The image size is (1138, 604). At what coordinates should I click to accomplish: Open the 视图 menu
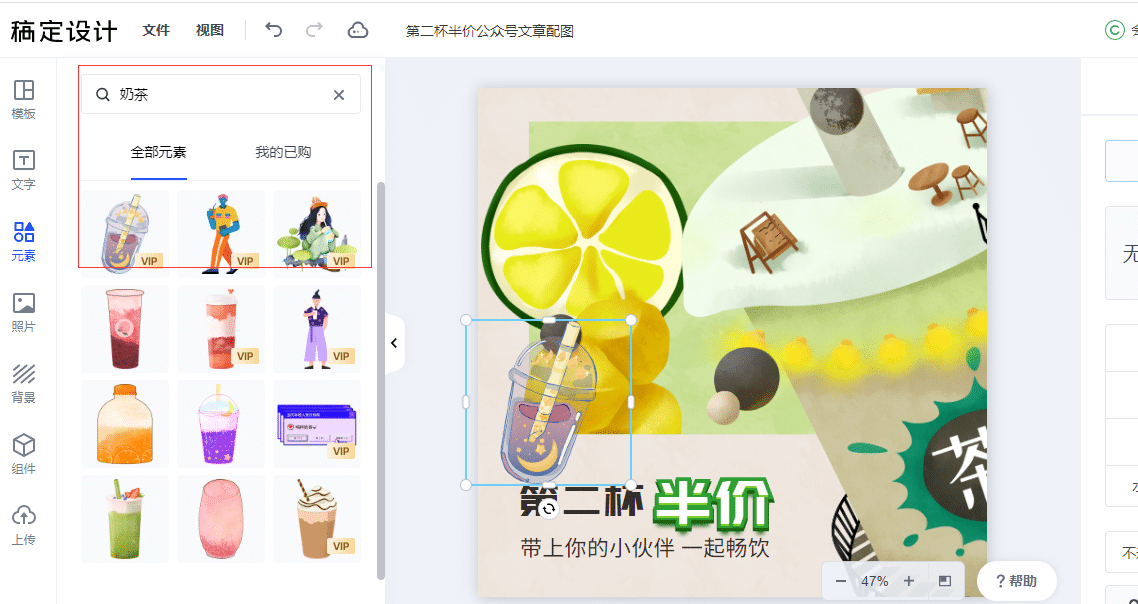click(x=210, y=30)
